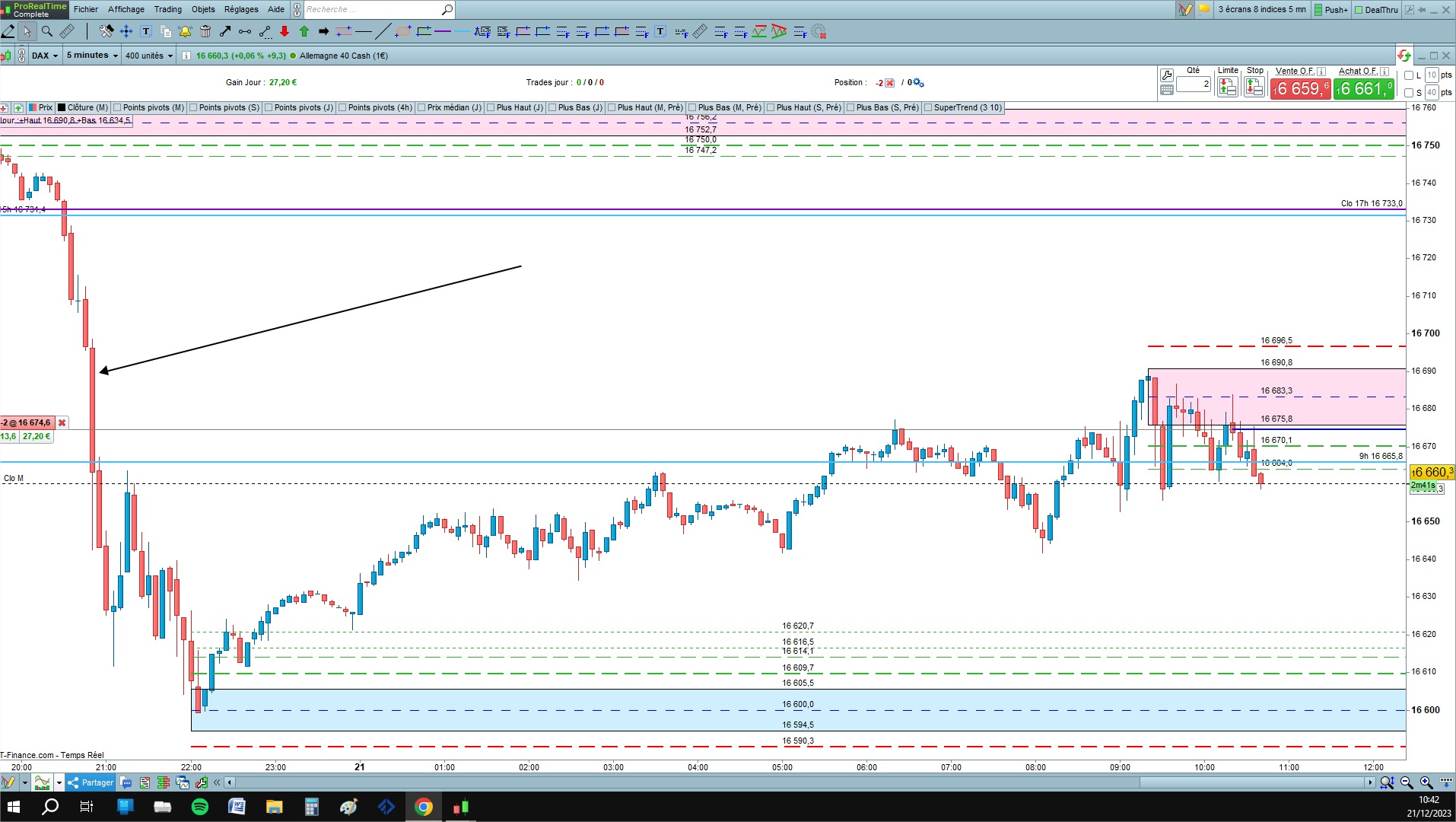Select the ruler measuring tool
This screenshot has height=822, width=1456.
click(67, 31)
